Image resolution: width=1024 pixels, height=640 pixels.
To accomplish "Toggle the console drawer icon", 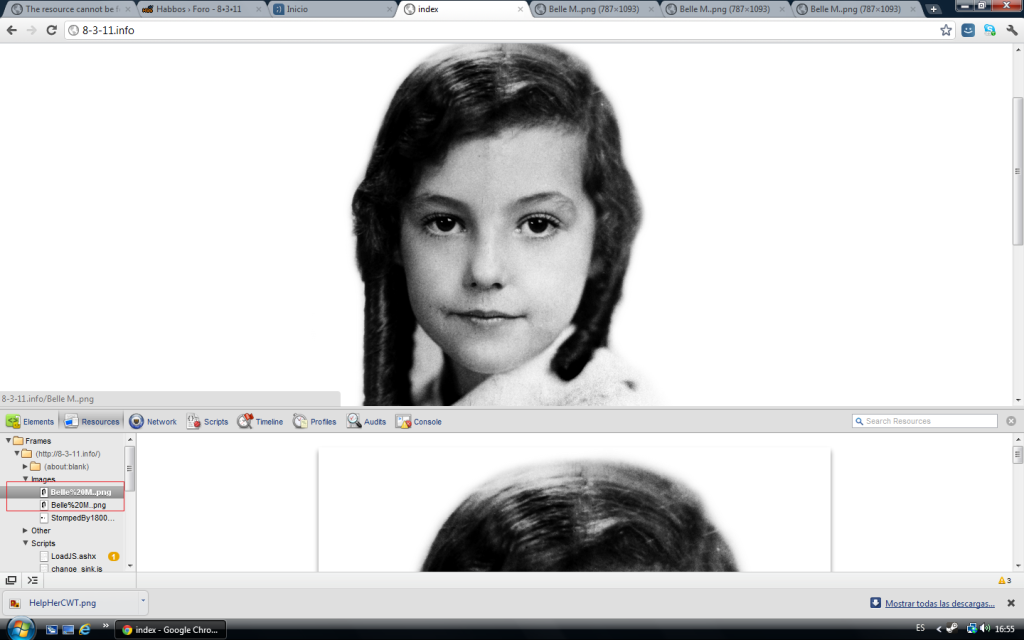I will 33,580.
